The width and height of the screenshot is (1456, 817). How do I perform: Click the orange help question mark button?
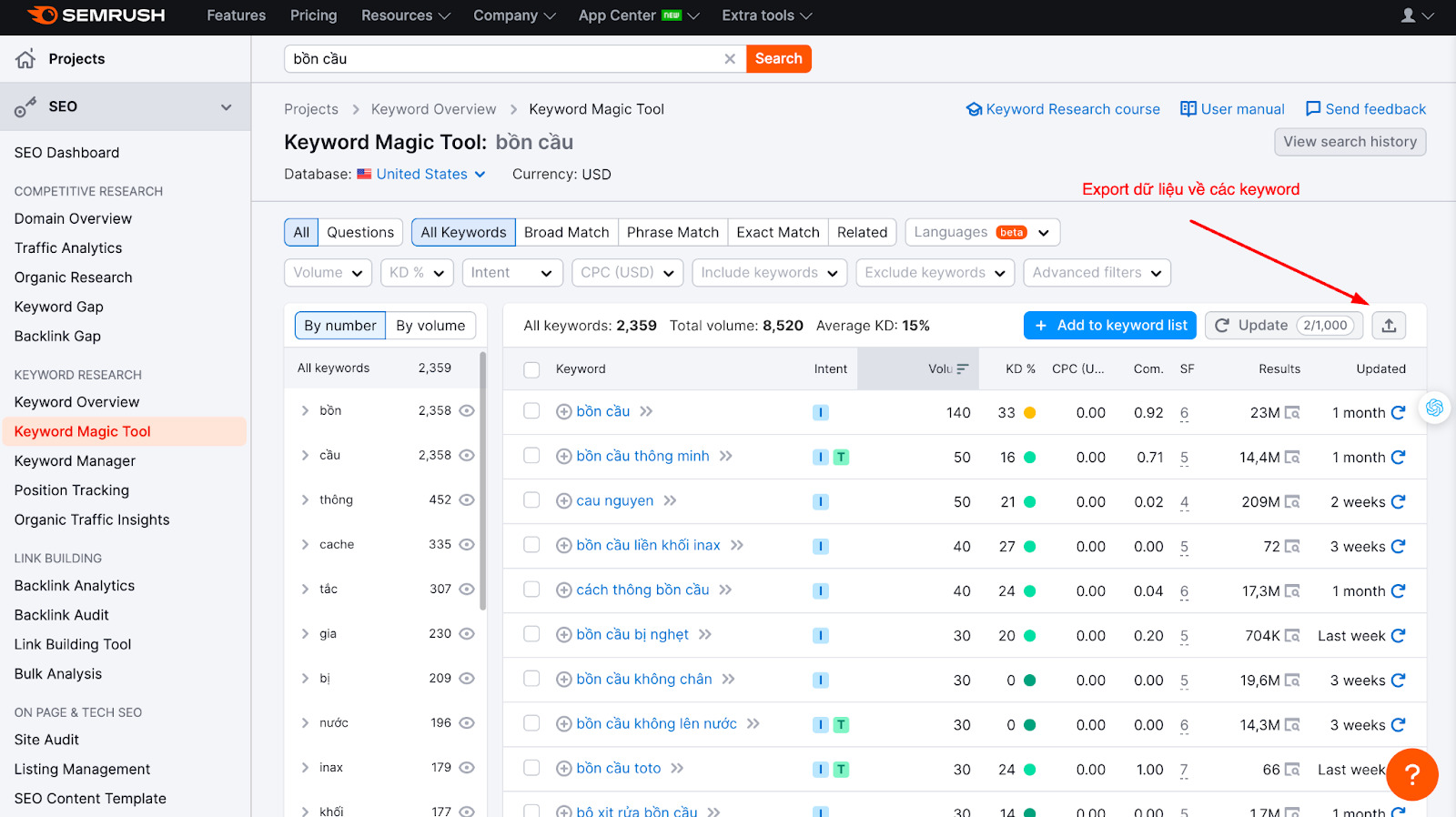point(1411,774)
